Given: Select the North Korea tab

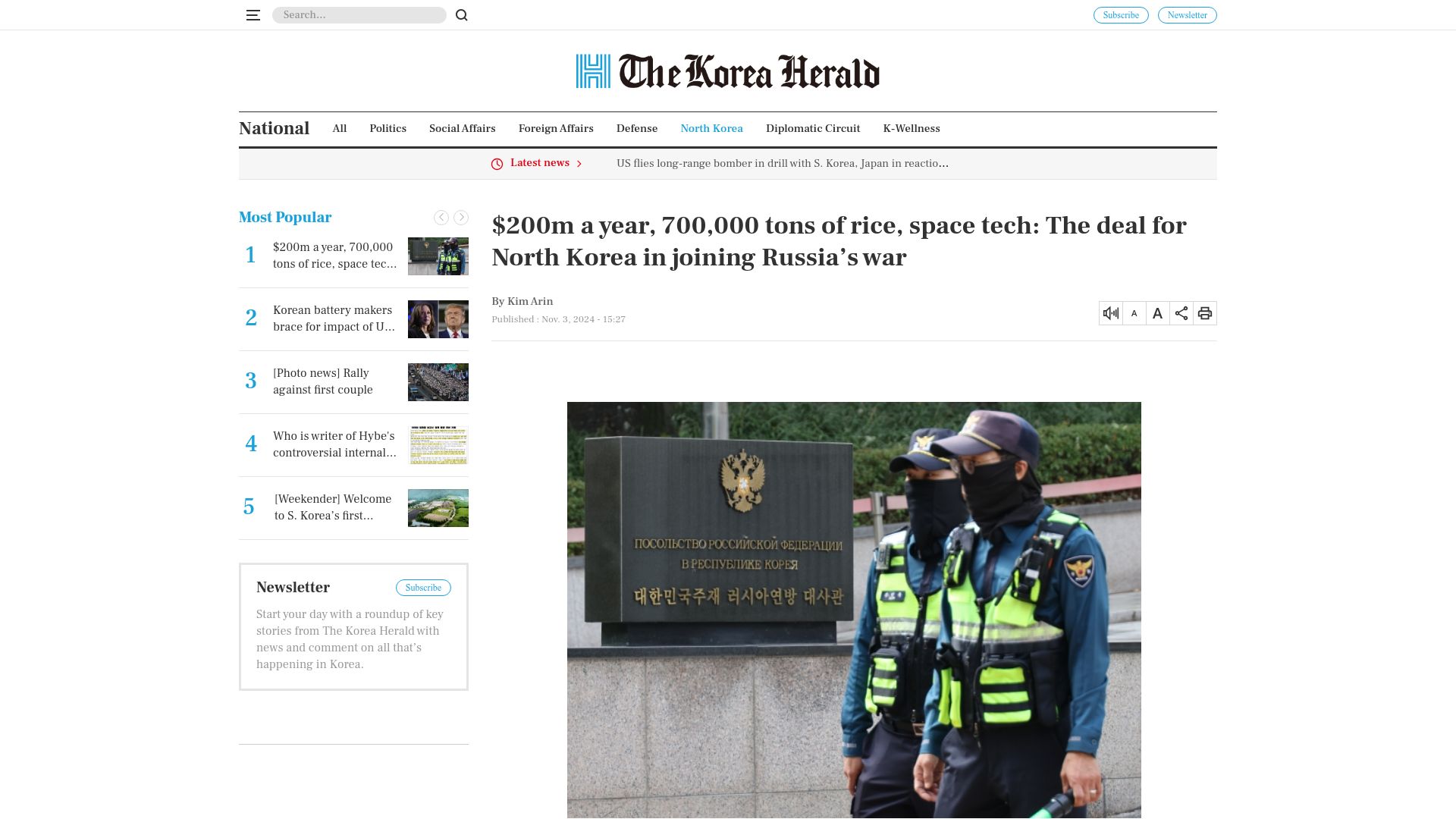Looking at the screenshot, I should click(711, 128).
